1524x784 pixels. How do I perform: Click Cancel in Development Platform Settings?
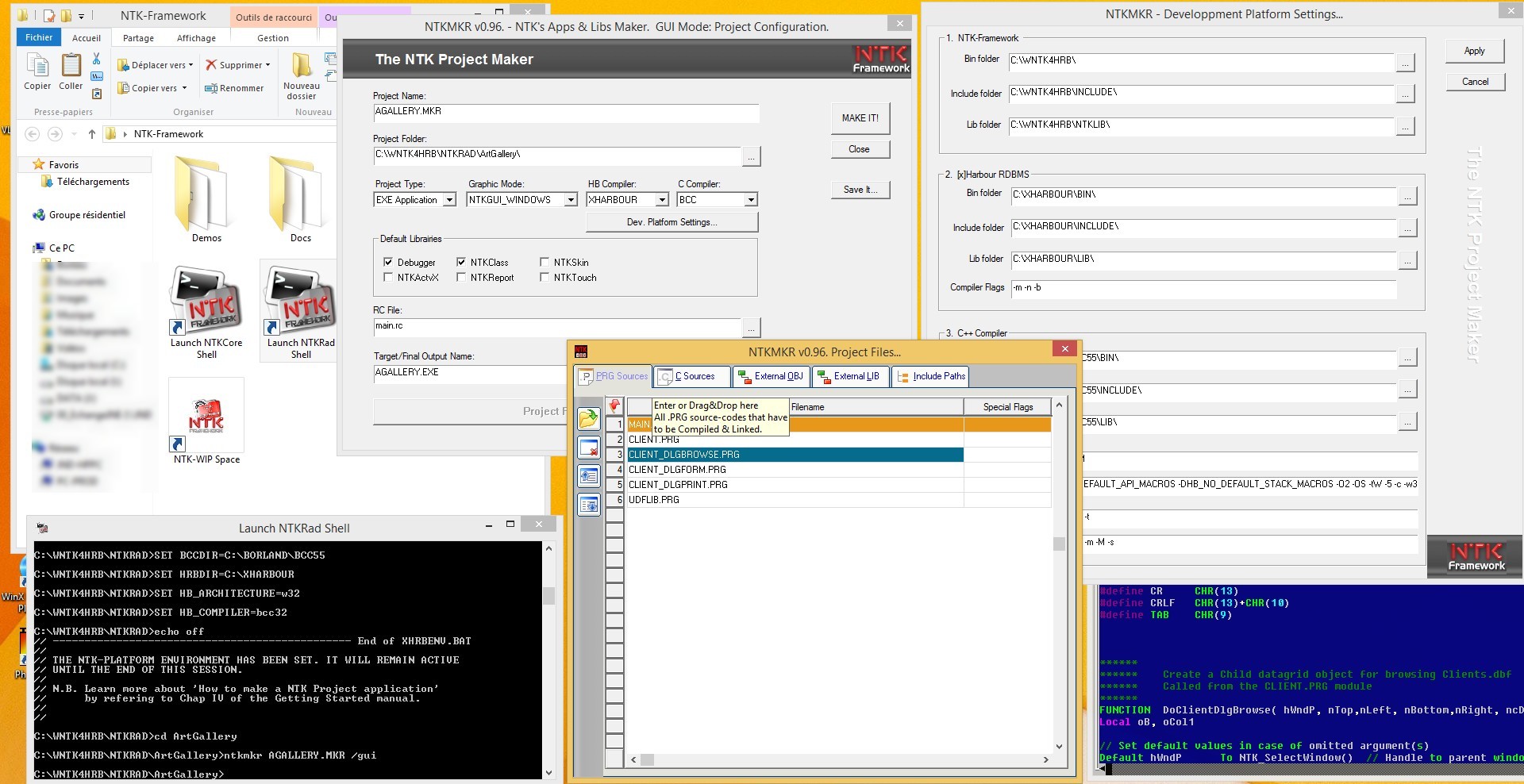tap(1475, 82)
